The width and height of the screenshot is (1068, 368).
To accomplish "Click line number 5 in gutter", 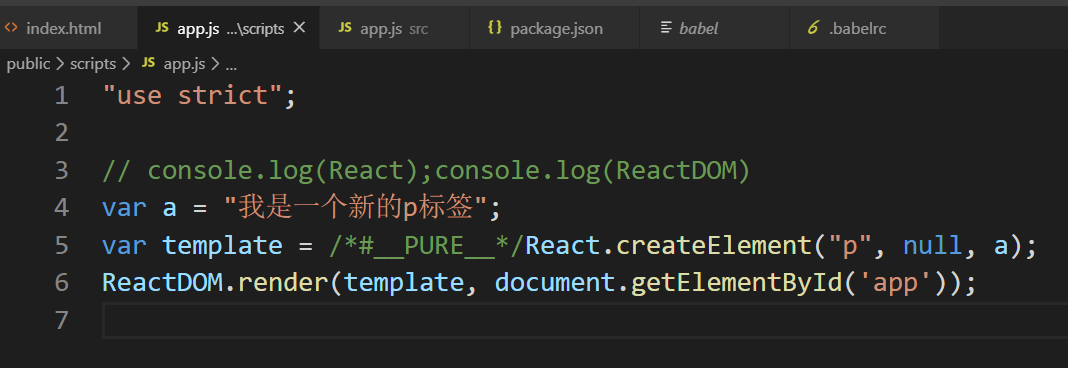I will [62, 245].
